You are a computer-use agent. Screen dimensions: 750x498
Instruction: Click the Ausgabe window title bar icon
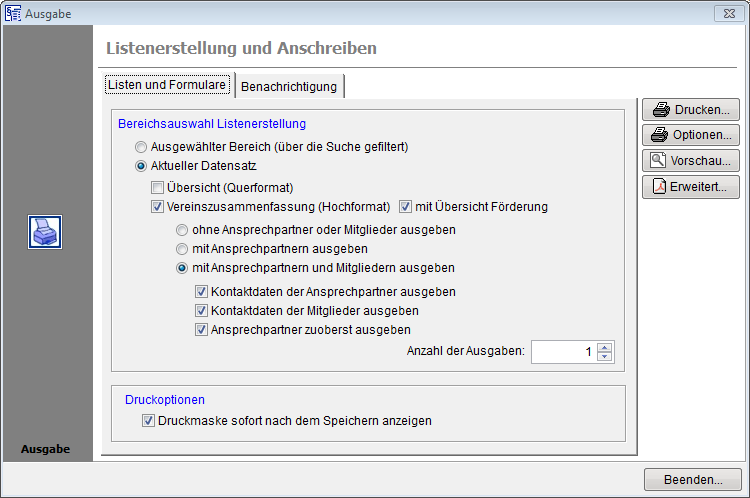coord(12,13)
